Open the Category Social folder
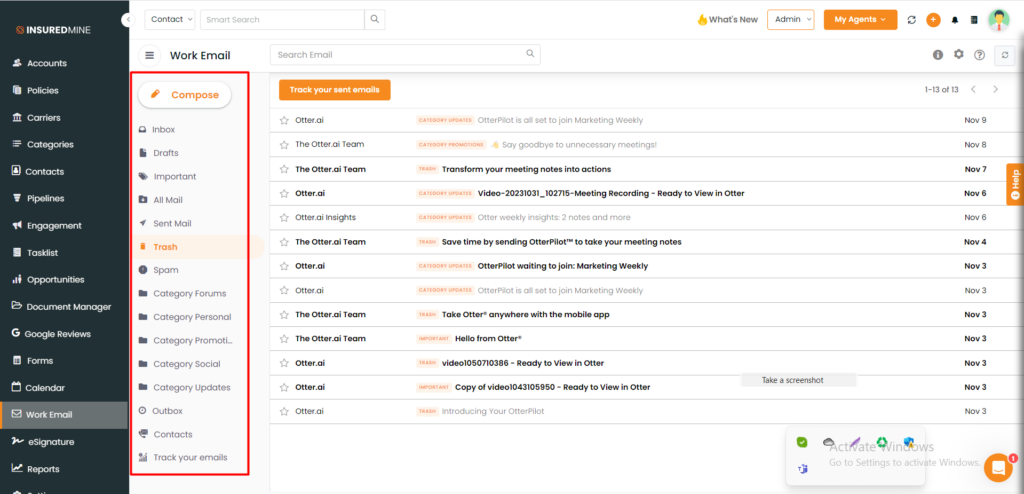 tap(180, 364)
